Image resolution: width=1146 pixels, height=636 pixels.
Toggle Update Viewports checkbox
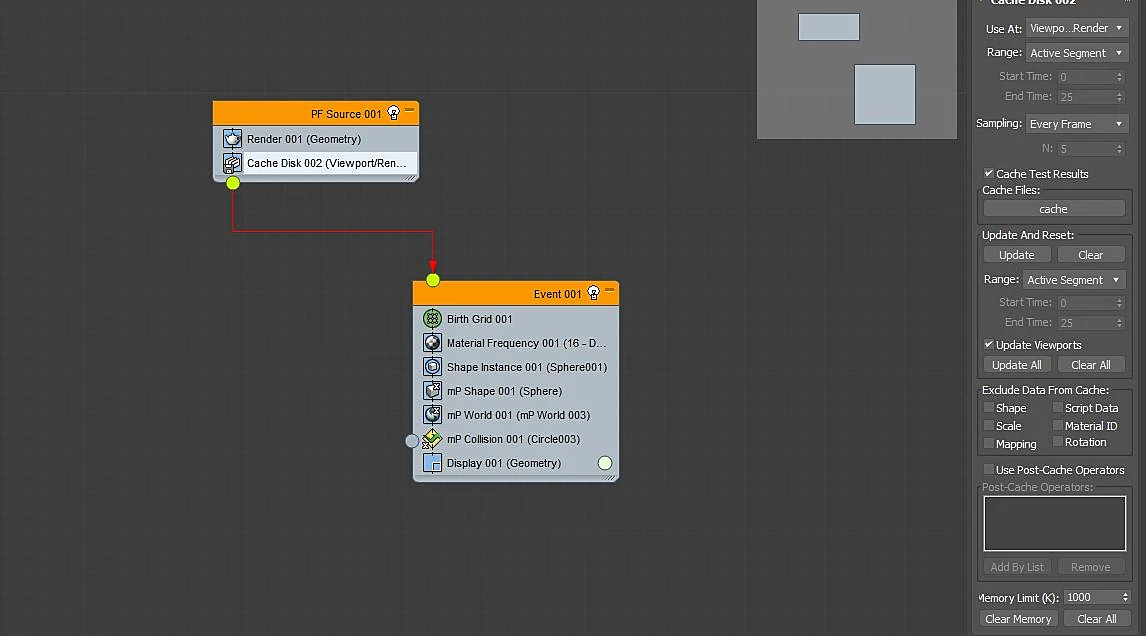[988, 344]
